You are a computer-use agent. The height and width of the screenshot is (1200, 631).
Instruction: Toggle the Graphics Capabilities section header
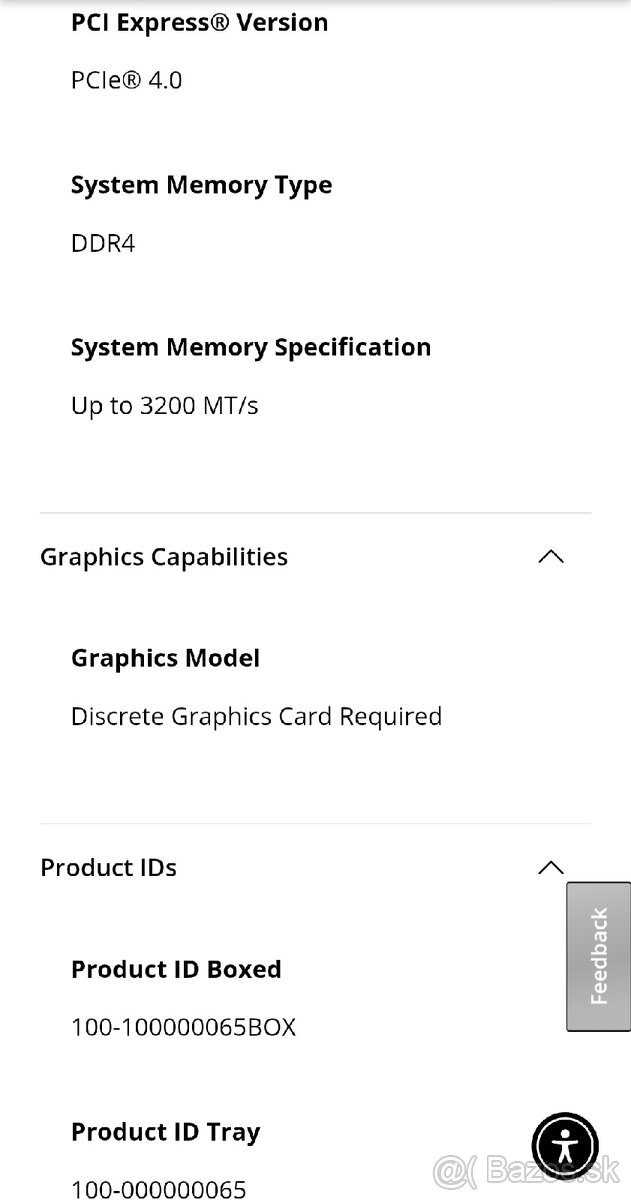pos(163,557)
